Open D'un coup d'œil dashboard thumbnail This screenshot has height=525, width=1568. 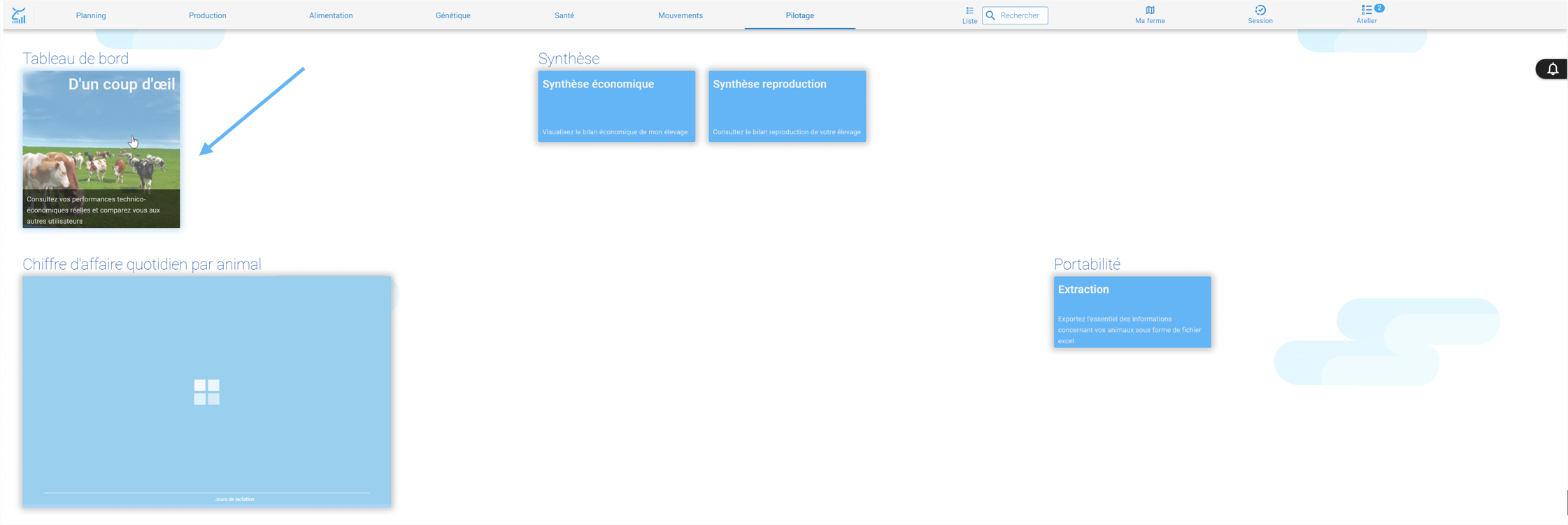coord(101,149)
